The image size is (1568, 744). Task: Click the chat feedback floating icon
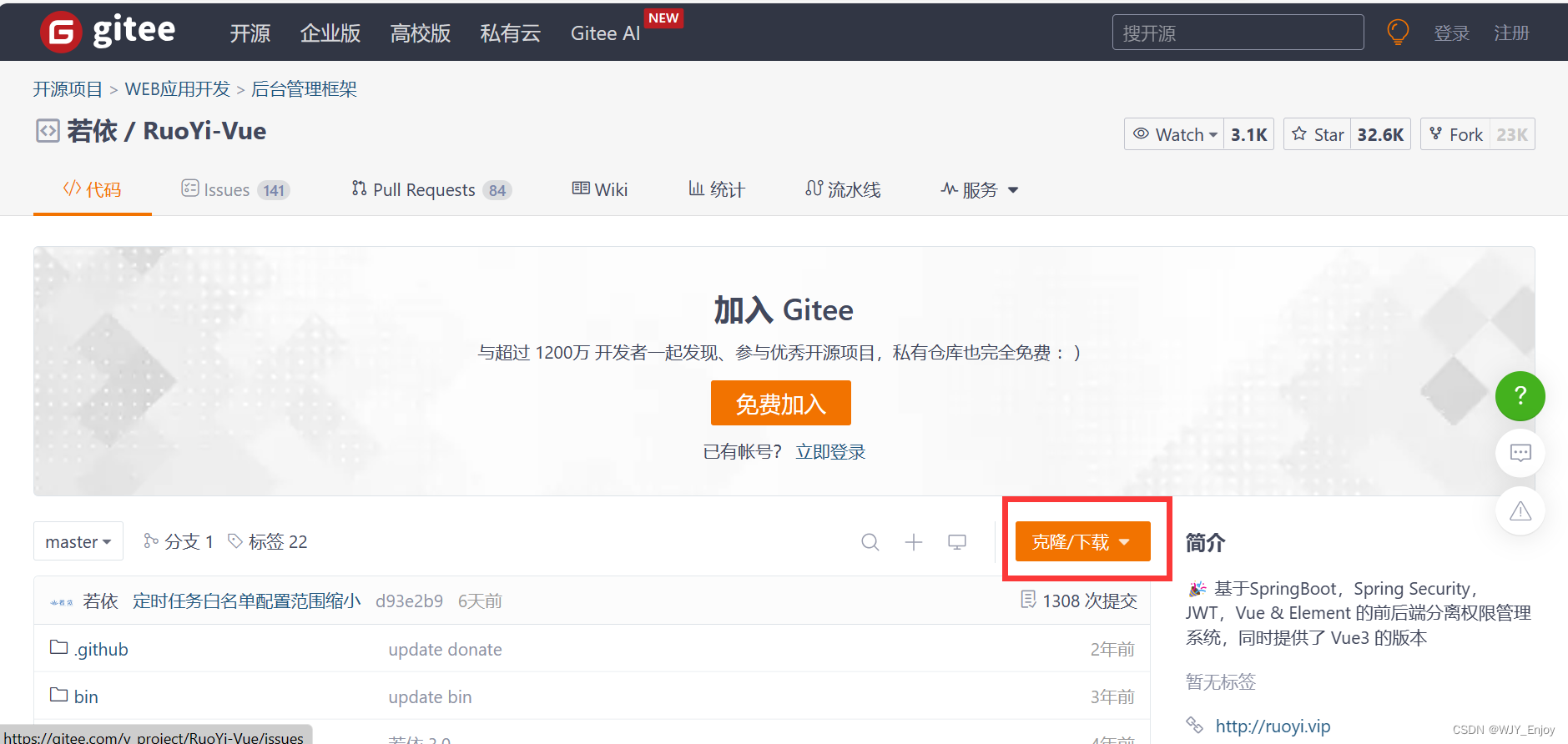[1520, 453]
